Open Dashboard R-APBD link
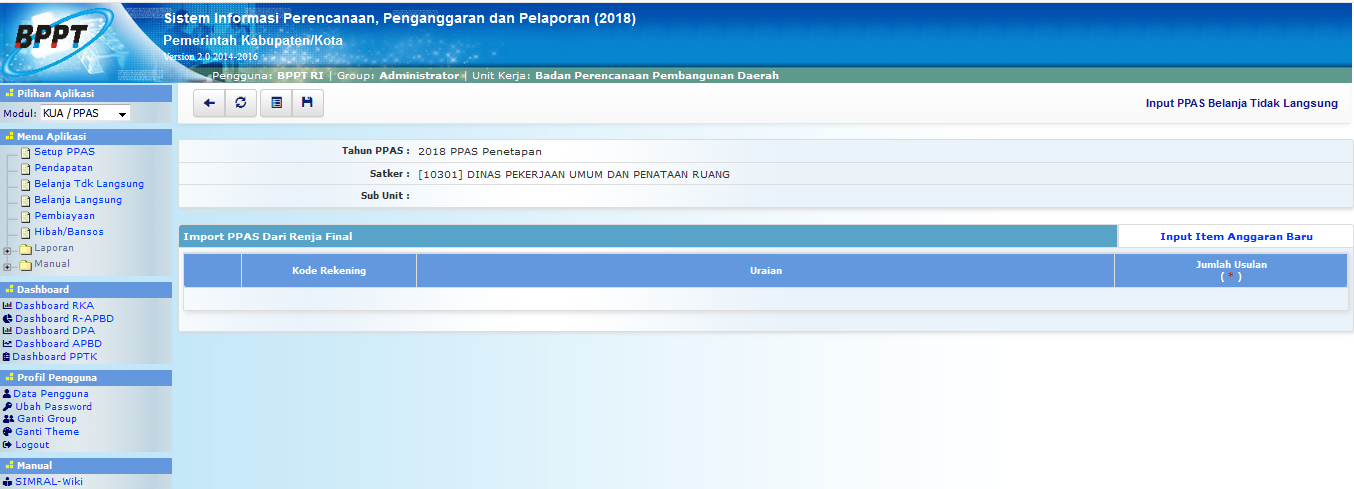The width and height of the screenshot is (1354, 489). coord(64,319)
